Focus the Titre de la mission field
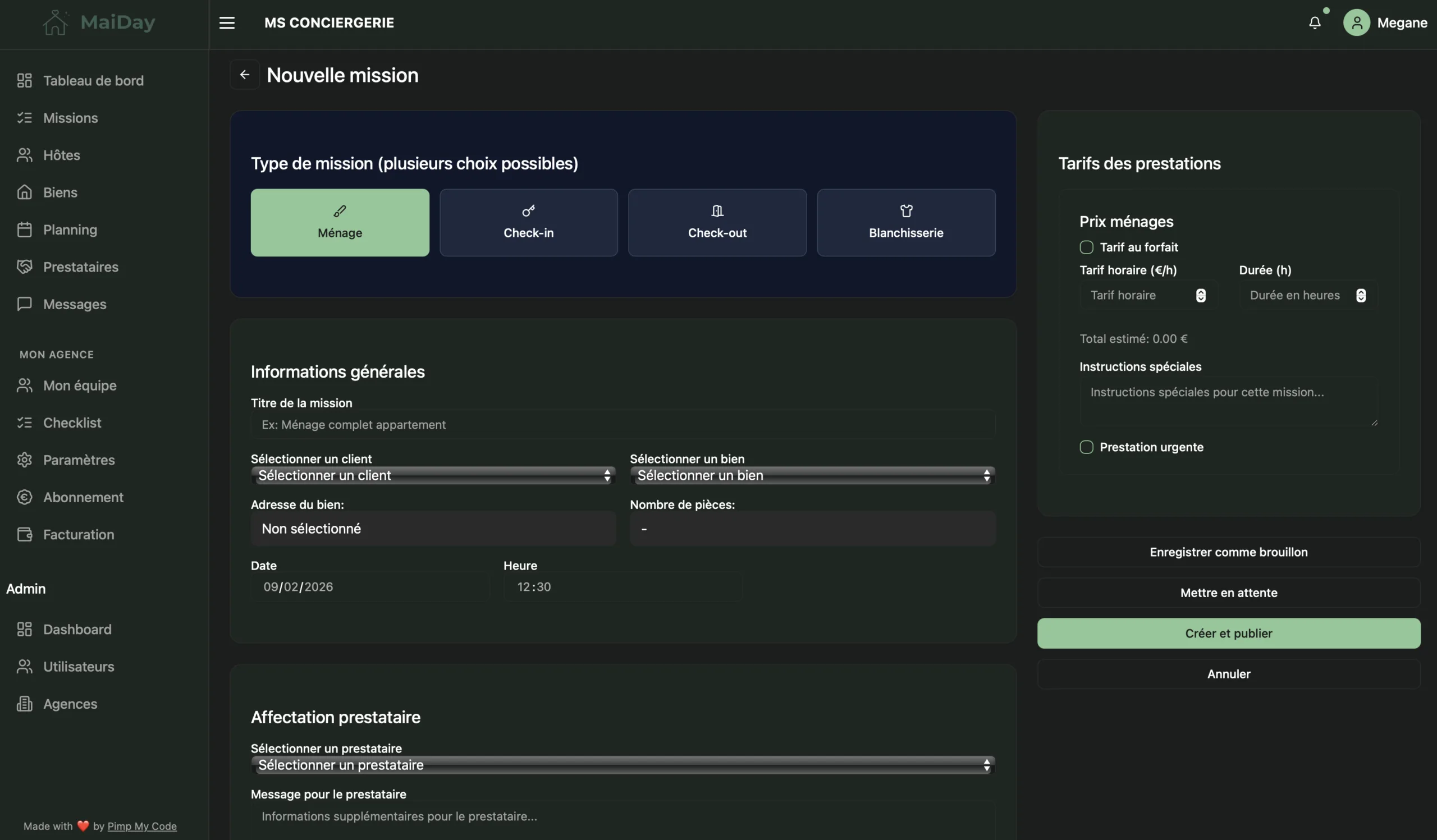This screenshot has width=1437, height=840. [623, 425]
